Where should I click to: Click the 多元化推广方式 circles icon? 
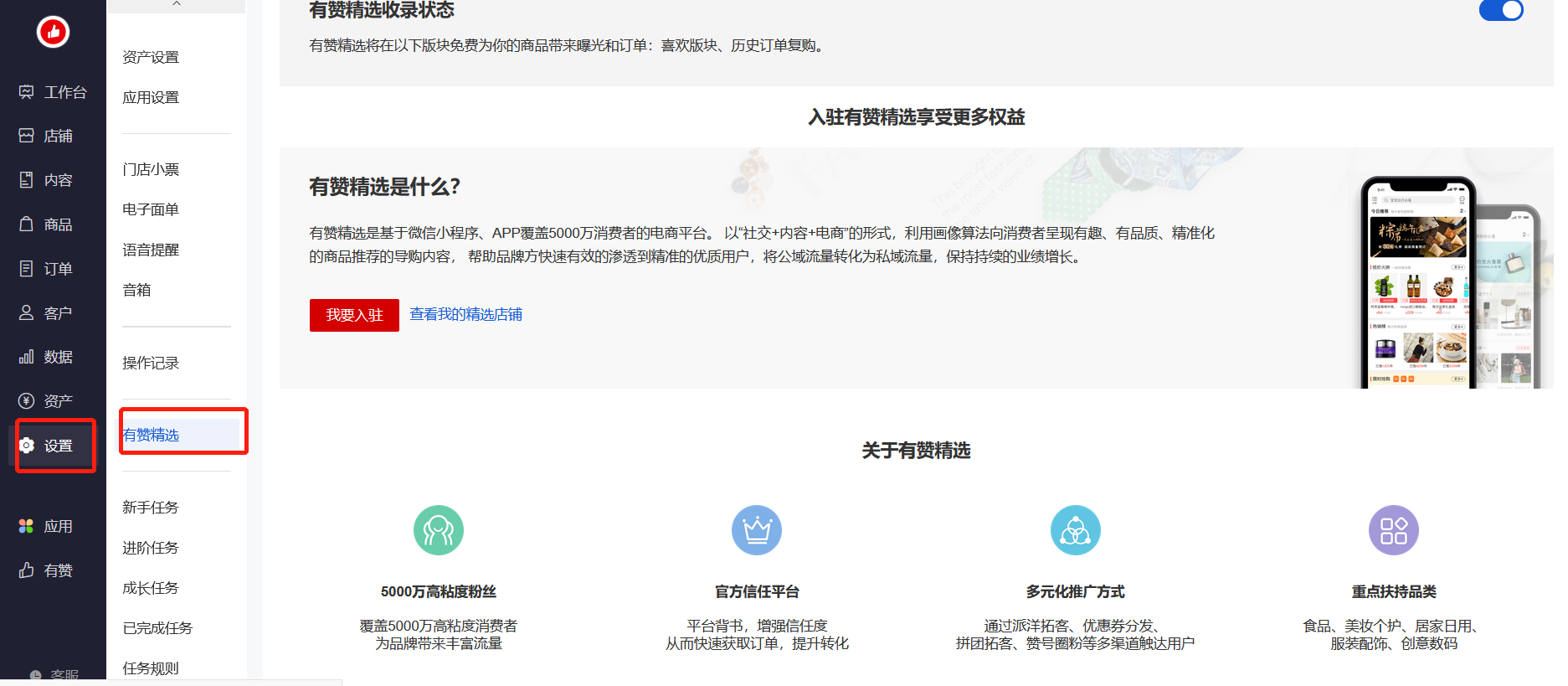point(1076,530)
